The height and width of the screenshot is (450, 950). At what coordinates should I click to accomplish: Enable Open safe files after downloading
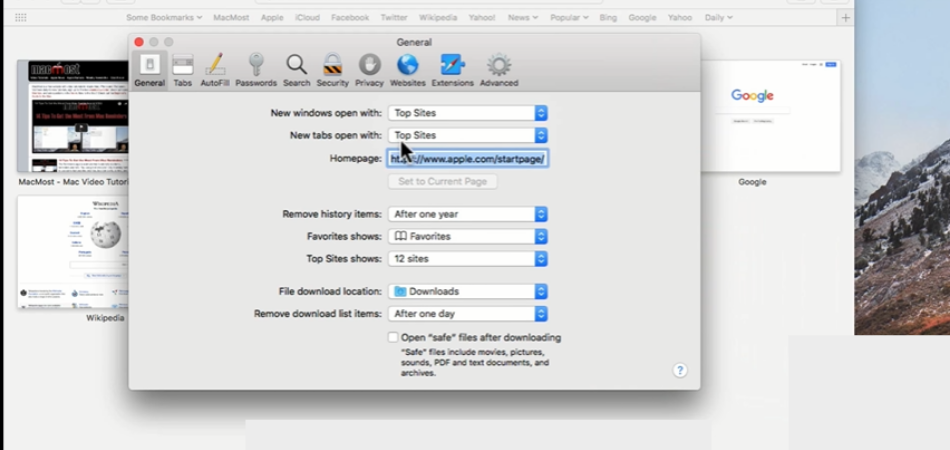click(393, 337)
